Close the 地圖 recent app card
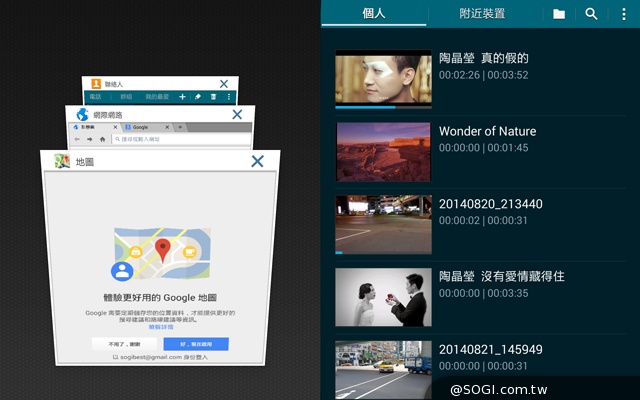Screen dimensions: 640x400 click(258, 161)
